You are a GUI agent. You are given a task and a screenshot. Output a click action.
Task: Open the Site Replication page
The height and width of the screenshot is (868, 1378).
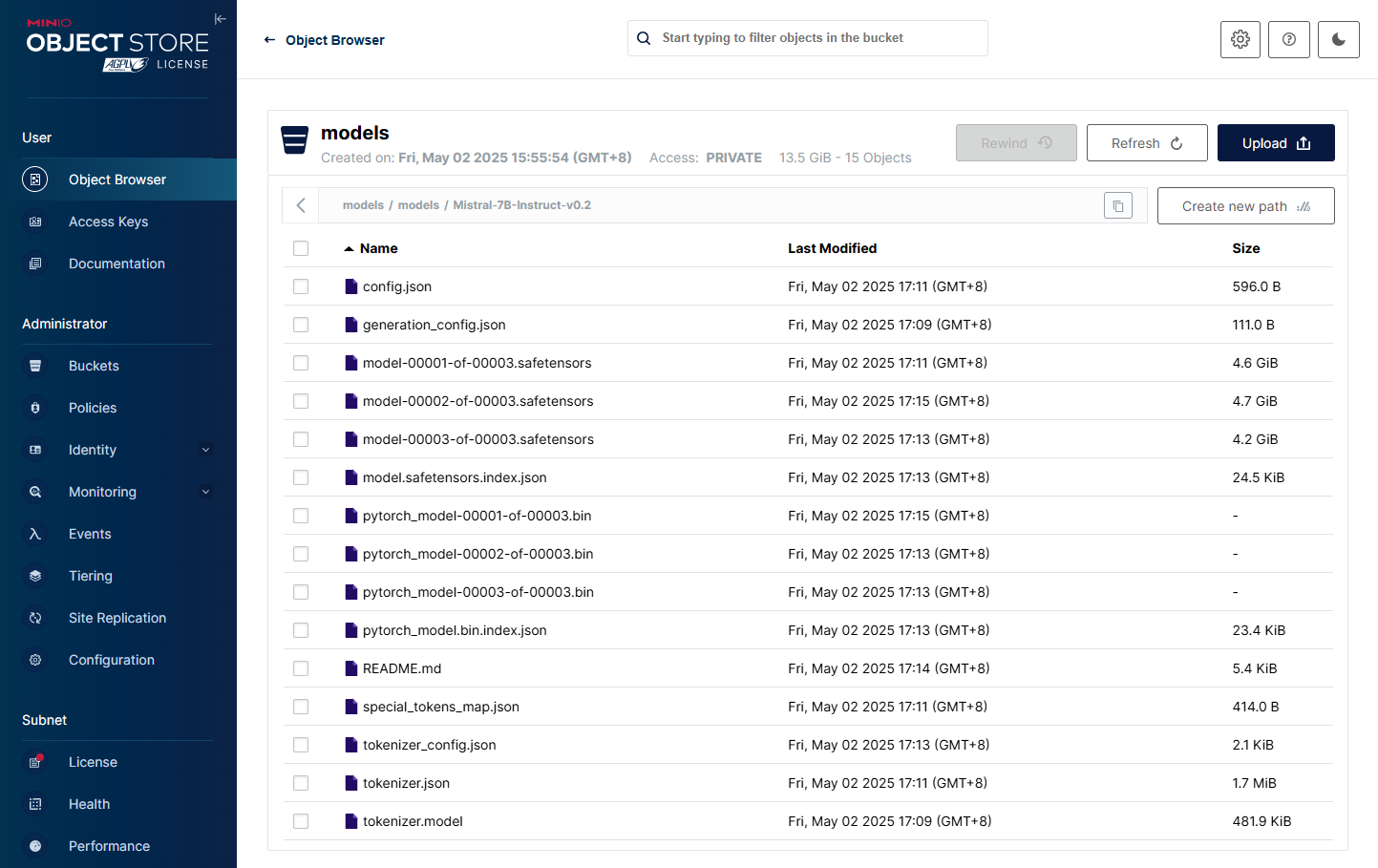118,618
